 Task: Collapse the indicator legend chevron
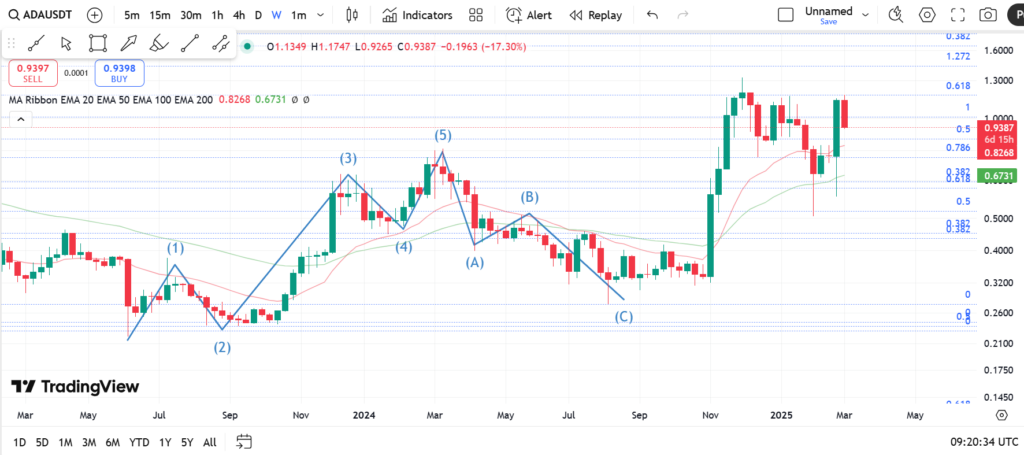(17, 119)
